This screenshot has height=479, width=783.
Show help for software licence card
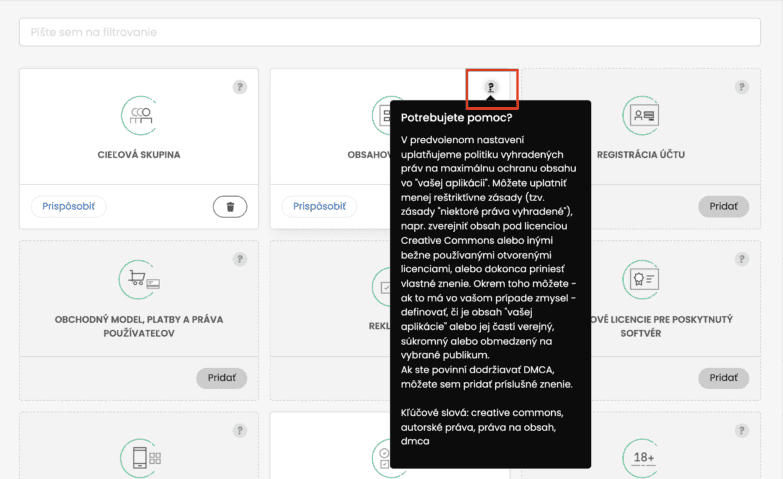pos(742,259)
